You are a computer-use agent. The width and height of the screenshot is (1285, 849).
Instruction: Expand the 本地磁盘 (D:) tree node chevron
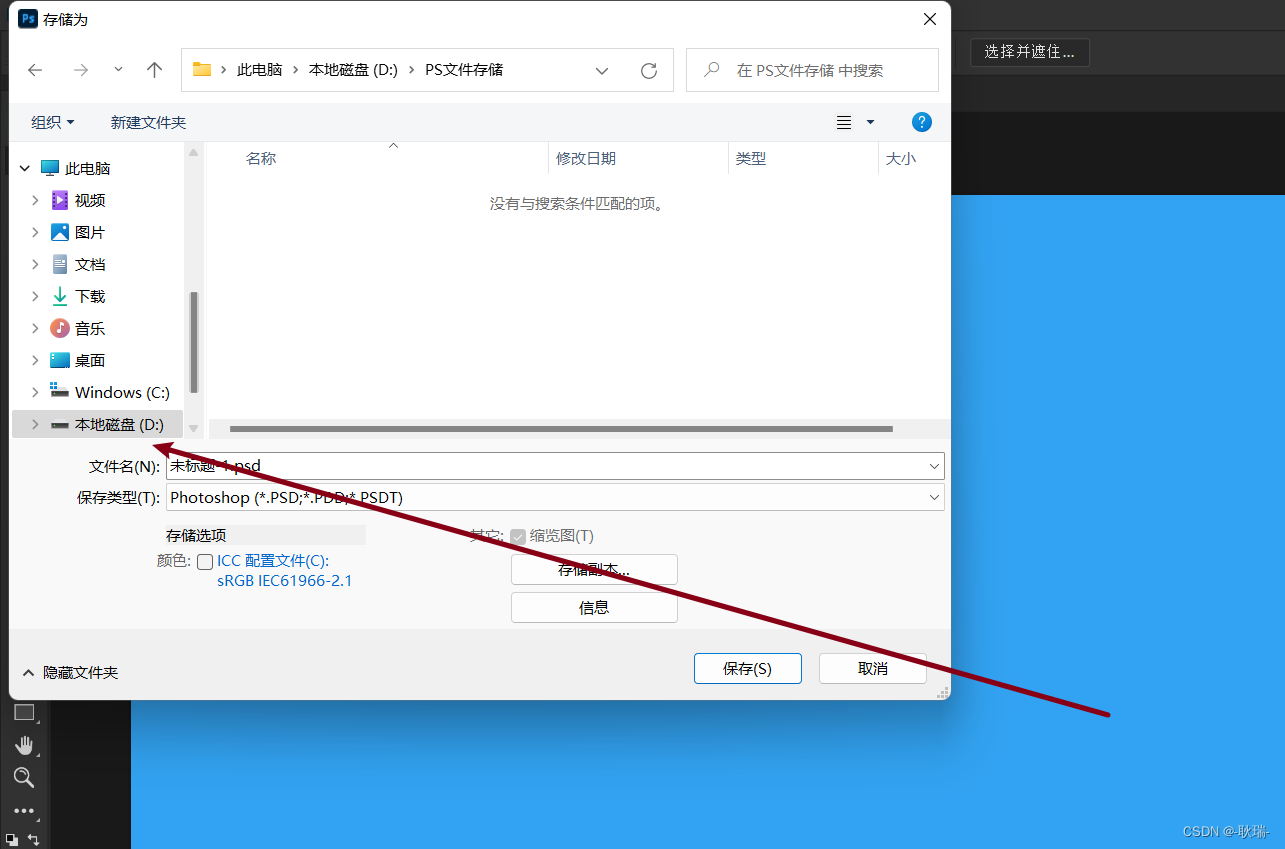coord(35,424)
